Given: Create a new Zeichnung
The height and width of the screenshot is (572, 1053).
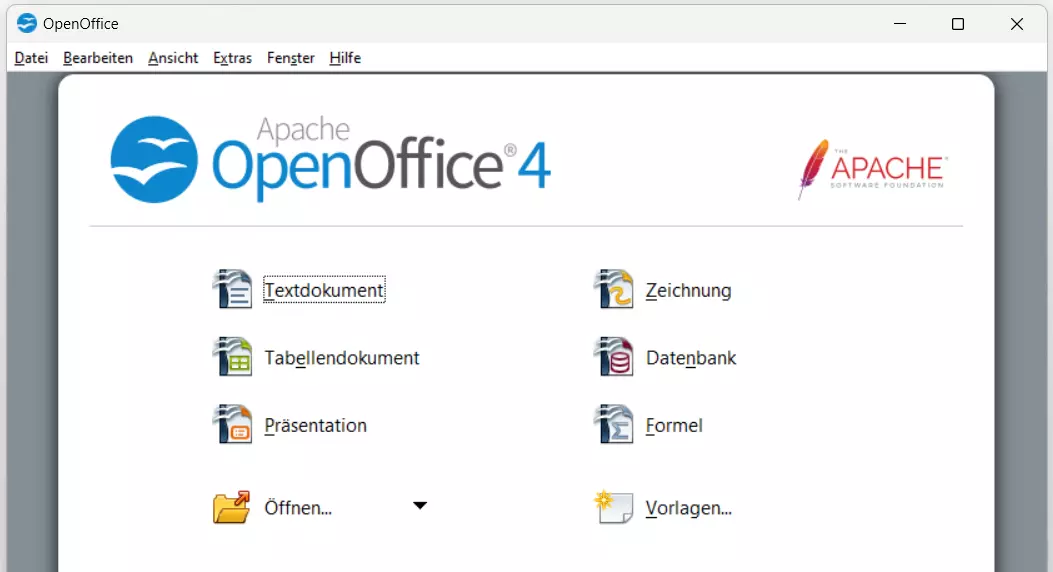Looking at the screenshot, I should (x=688, y=291).
